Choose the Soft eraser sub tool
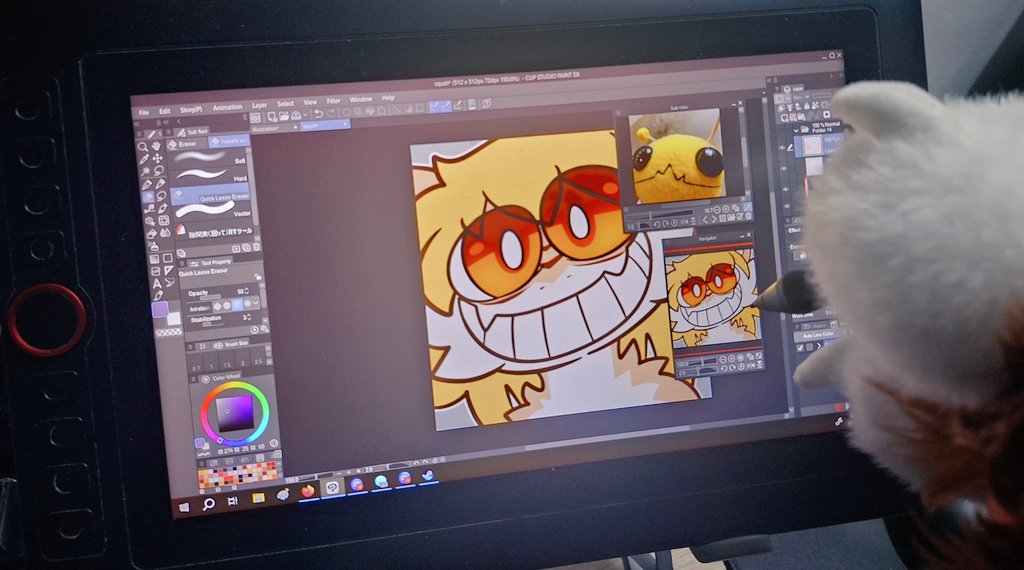The image size is (1024, 570). 210,157
